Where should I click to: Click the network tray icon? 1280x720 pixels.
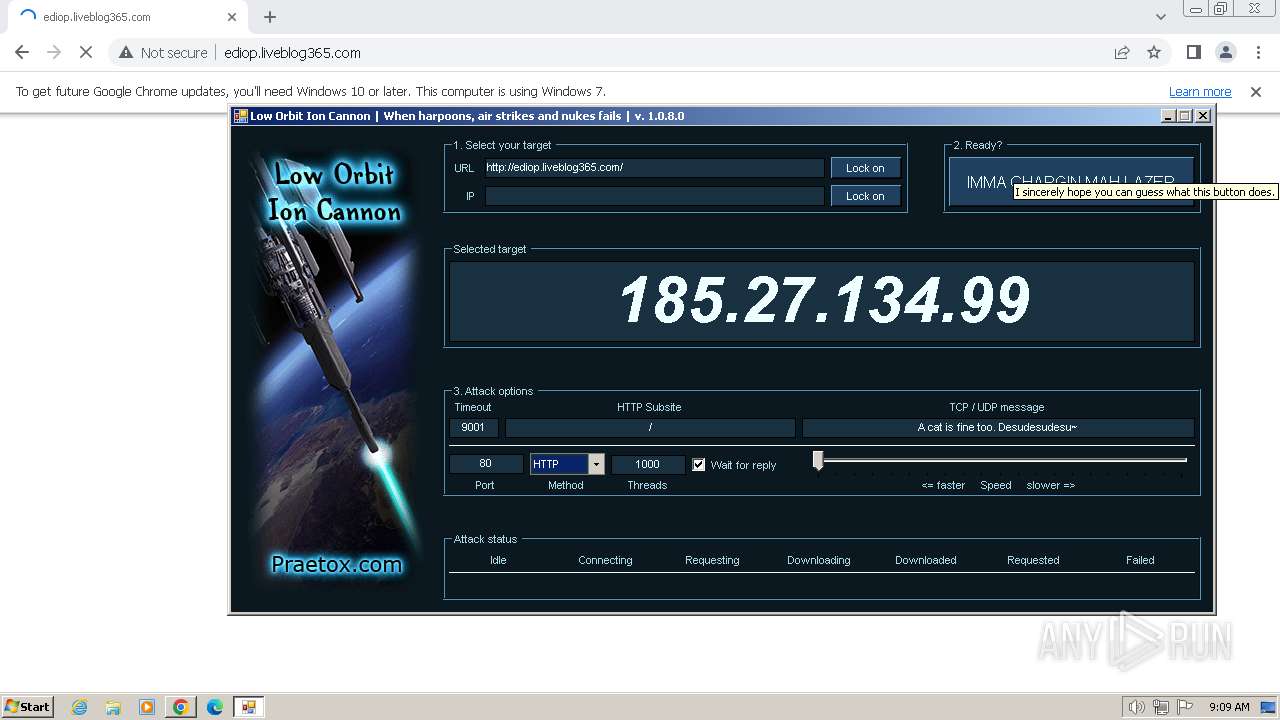1161,707
